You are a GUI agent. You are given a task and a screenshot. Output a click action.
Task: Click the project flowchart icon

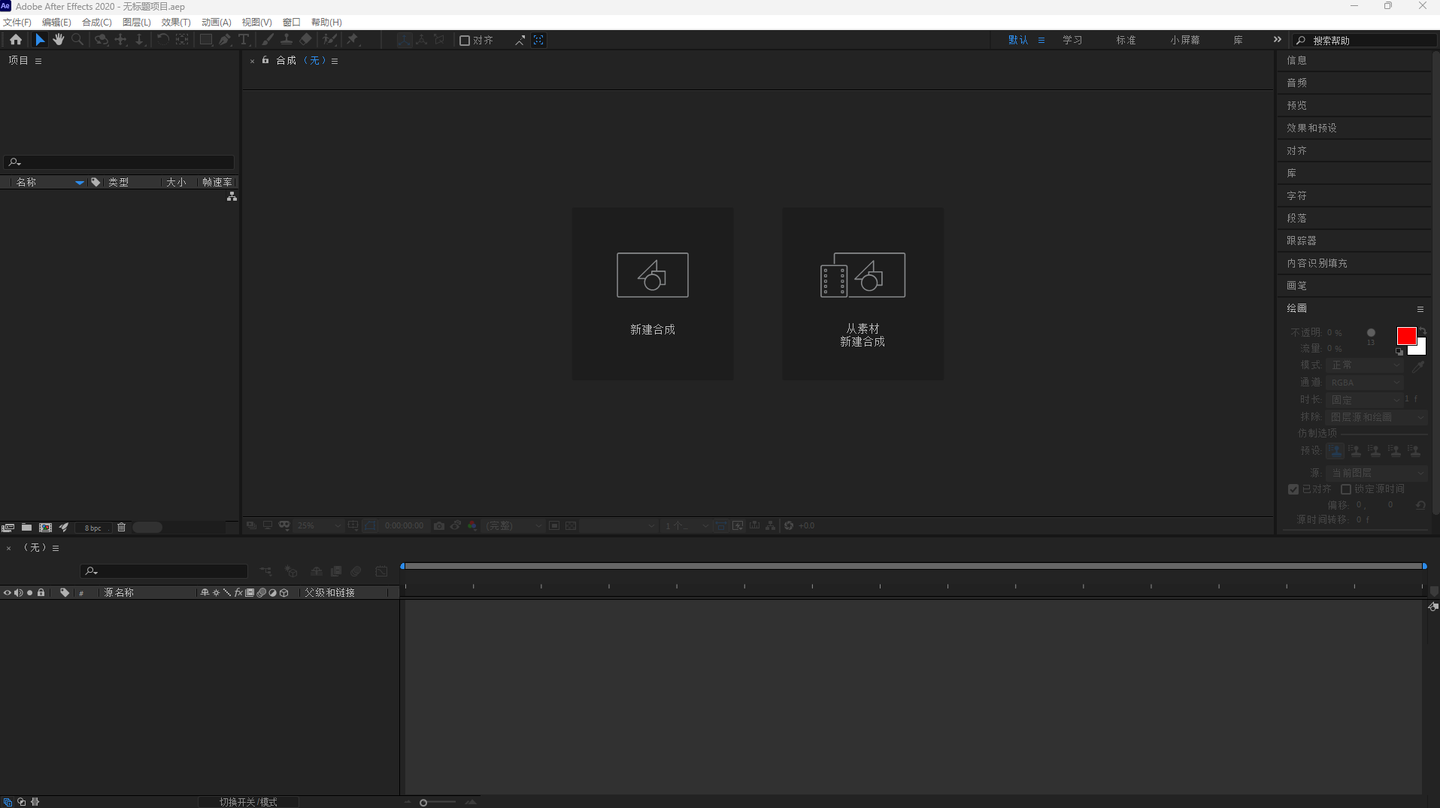[x=231, y=197]
